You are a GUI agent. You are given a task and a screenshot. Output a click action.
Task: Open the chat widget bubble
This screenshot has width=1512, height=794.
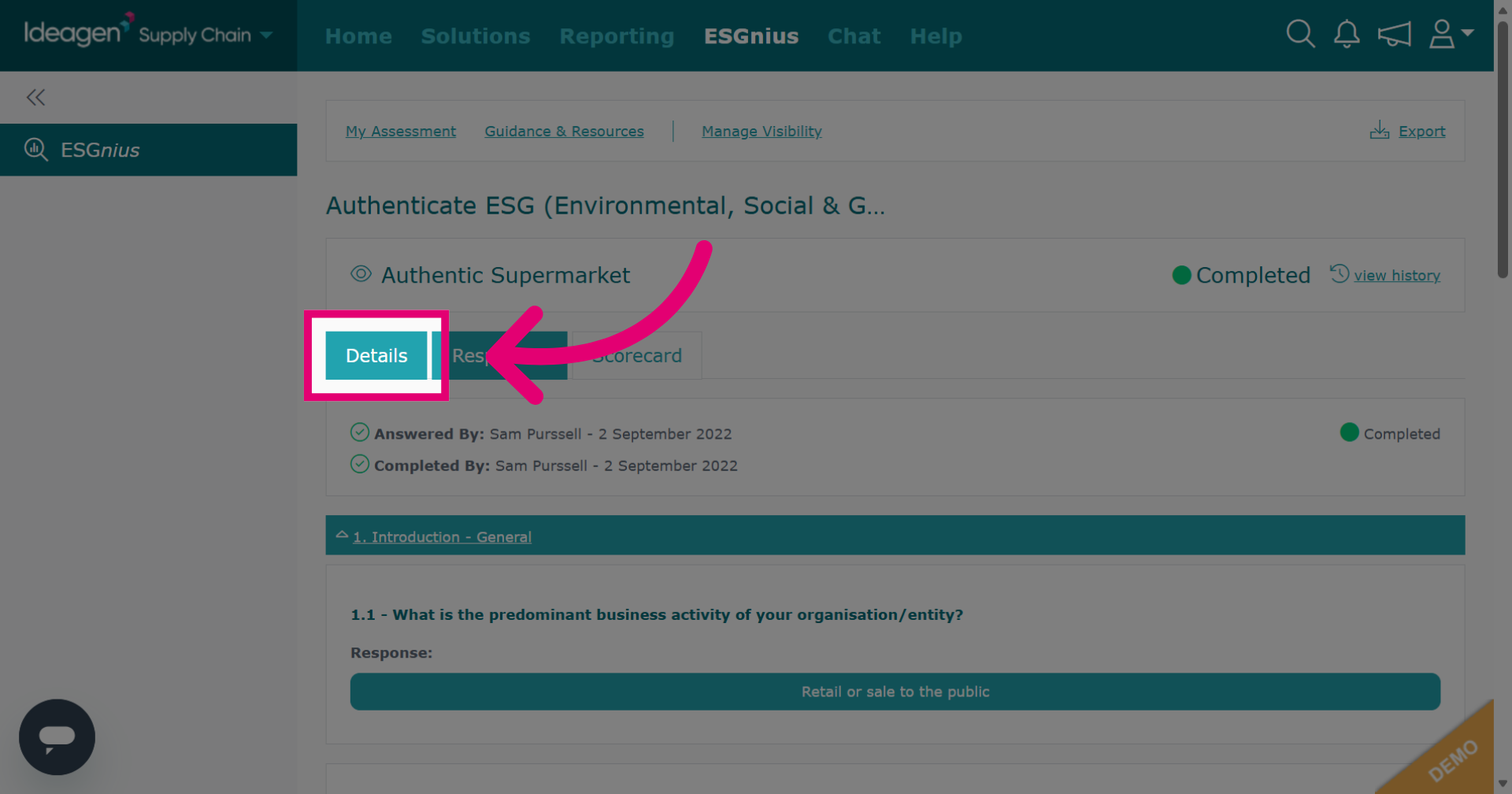[x=57, y=737]
